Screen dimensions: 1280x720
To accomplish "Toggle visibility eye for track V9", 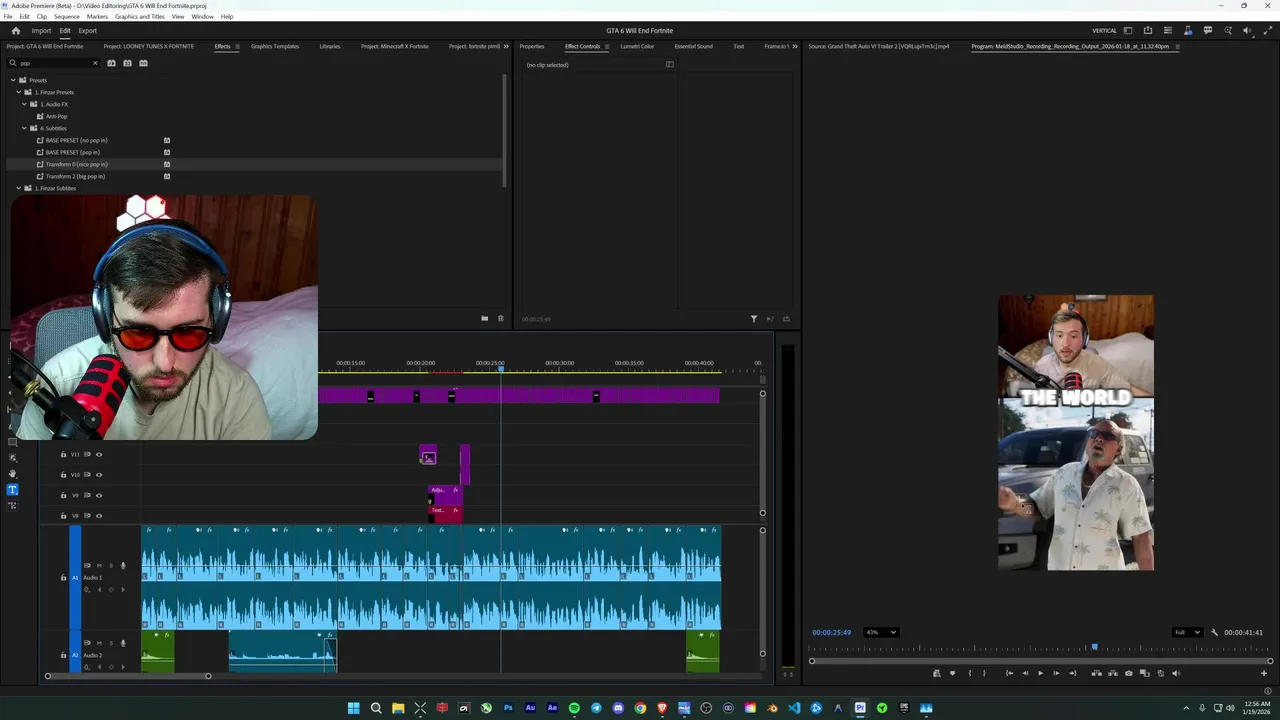I will (98, 495).
